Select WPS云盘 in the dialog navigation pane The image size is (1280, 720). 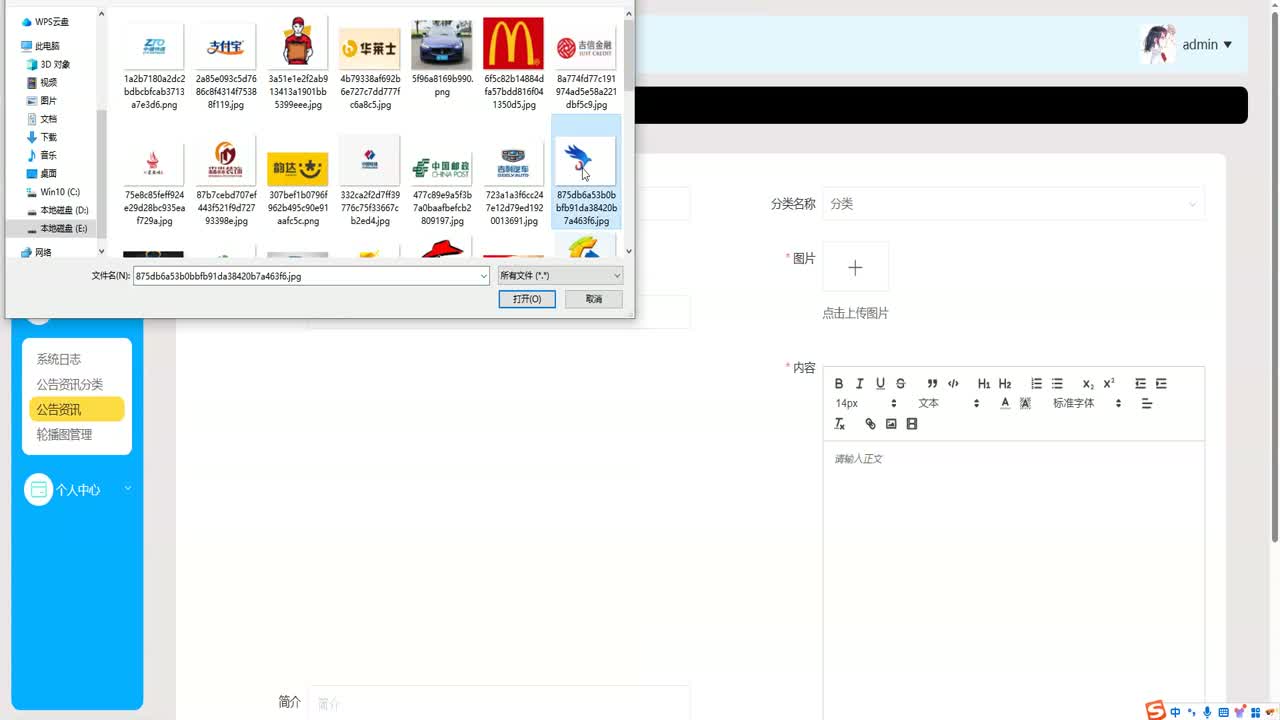(46, 22)
